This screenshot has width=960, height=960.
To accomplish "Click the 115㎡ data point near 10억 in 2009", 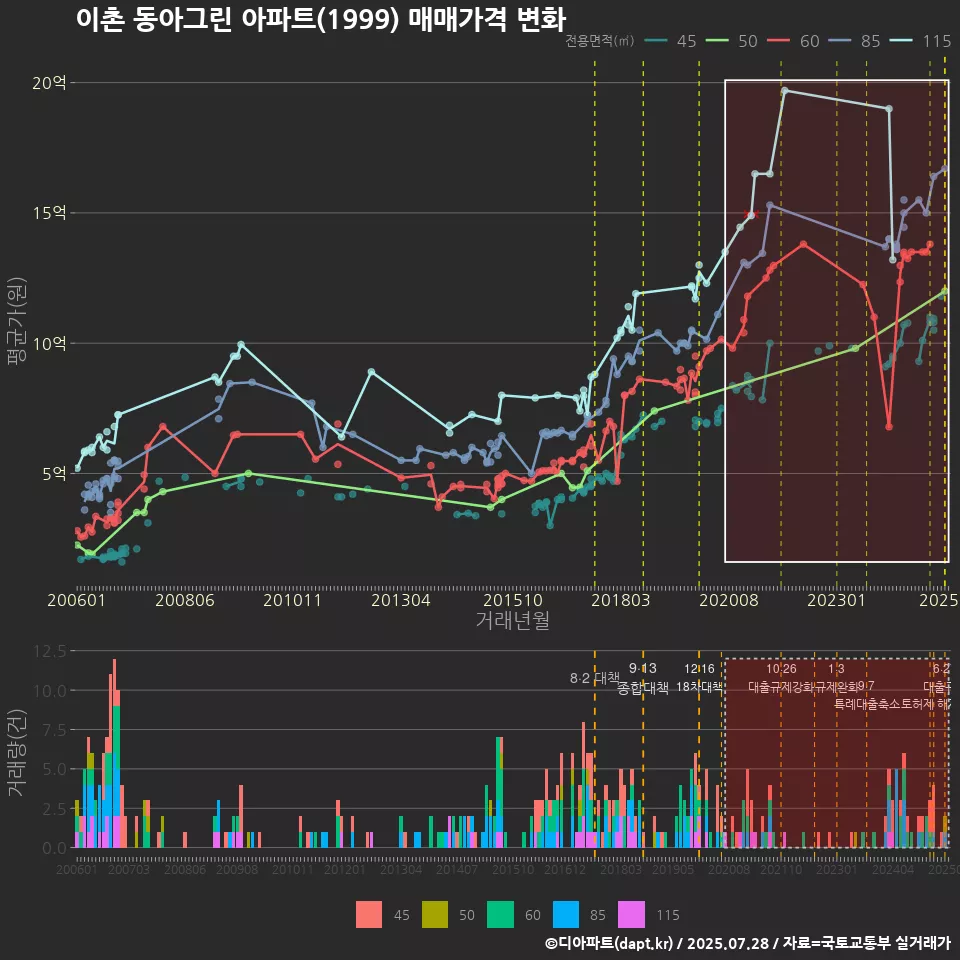I will click(241, 345).
